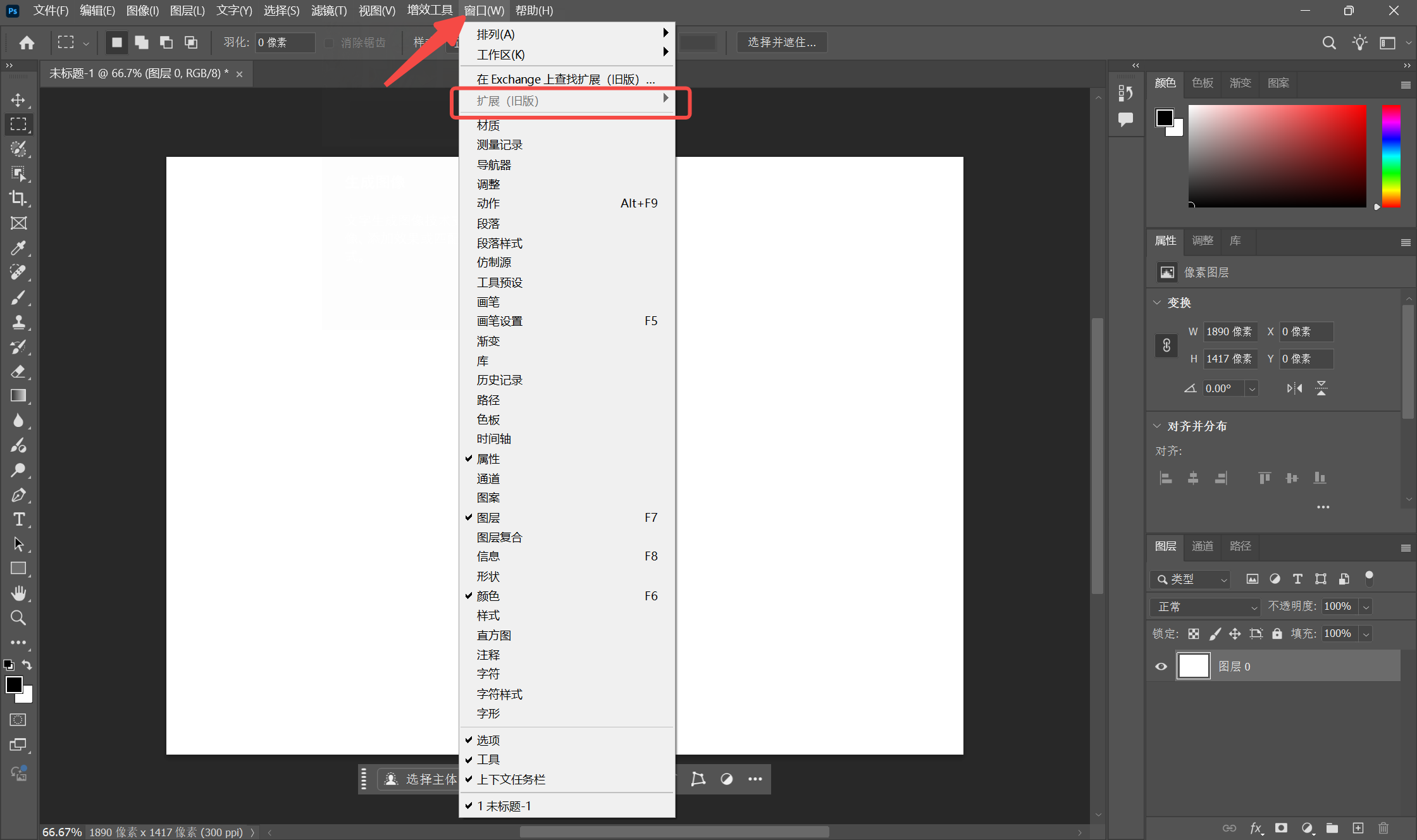
Task: Click the 选择并遮住 button
Action: 782,42
